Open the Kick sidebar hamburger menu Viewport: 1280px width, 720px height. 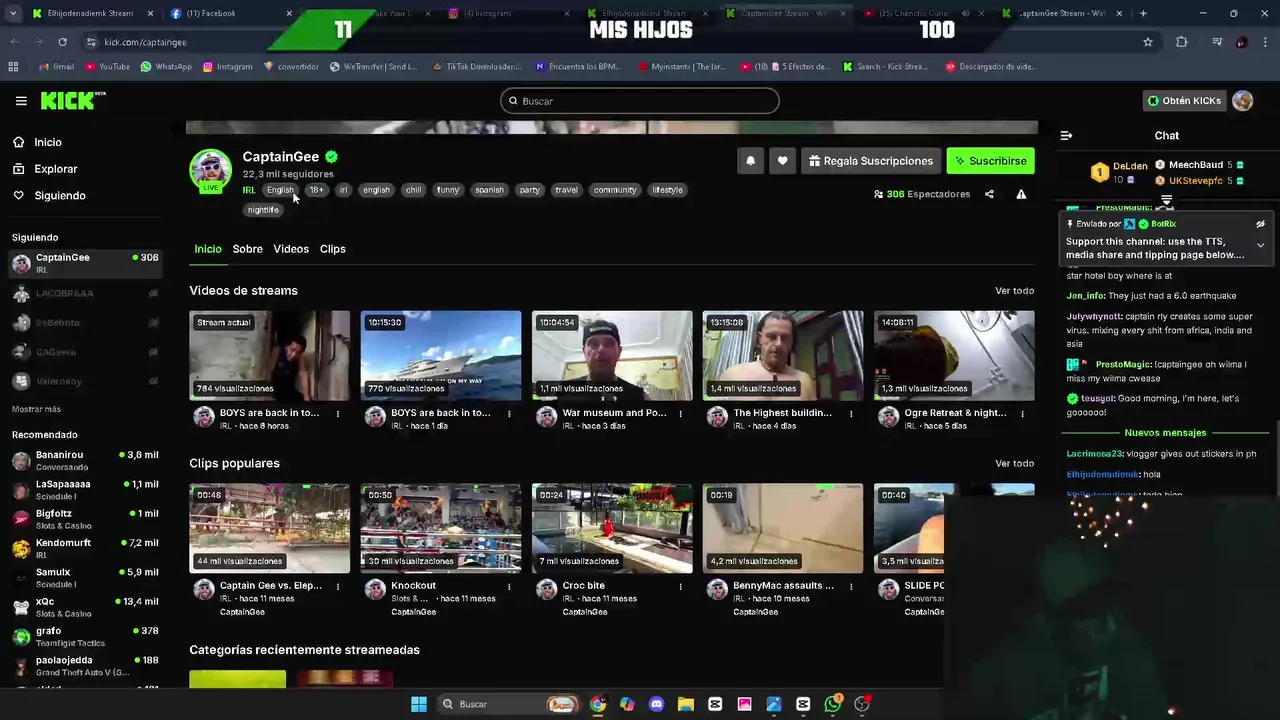[x=21, y=101]
